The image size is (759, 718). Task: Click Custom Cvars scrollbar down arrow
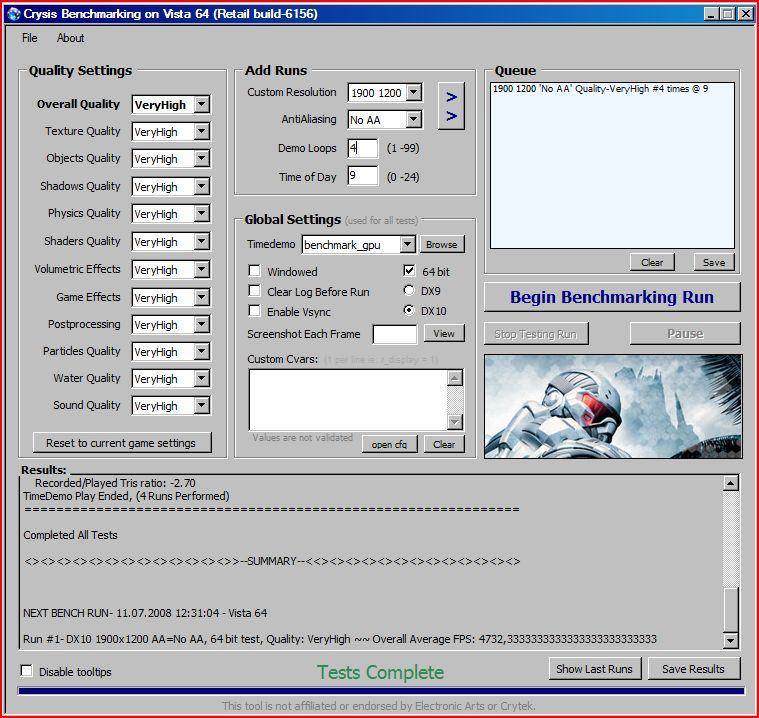(455, 422)
